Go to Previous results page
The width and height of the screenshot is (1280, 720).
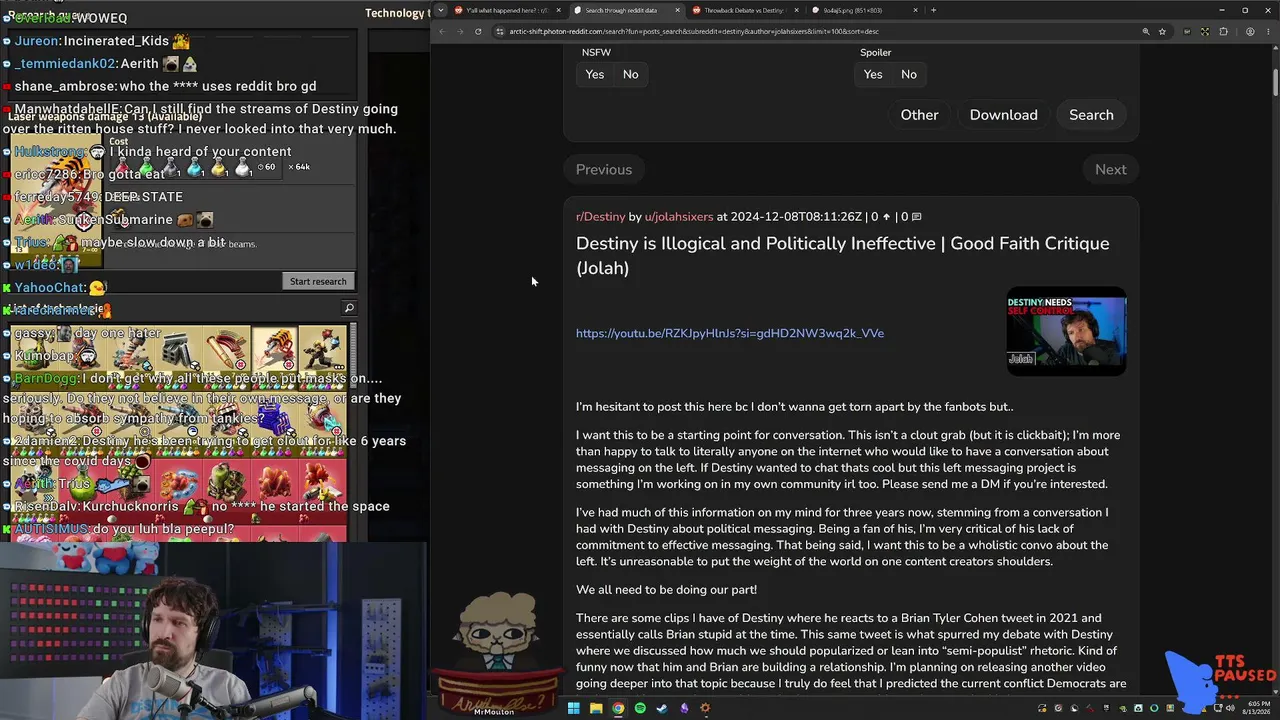(x=604, y=170)
